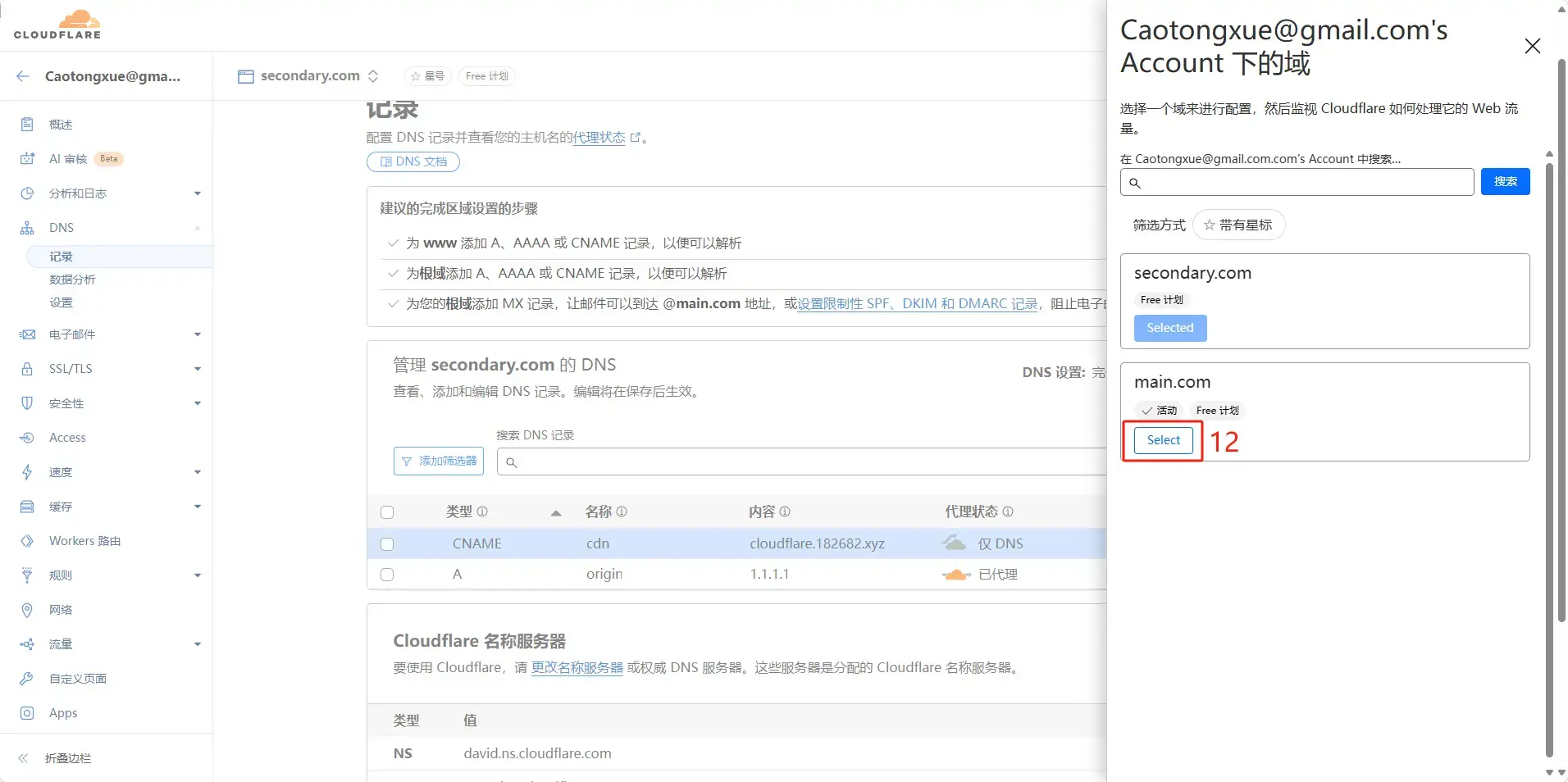The width and height of the screenshot is (1568, 782).
Task: Close the domain selection panel
Action: click(1532, 46)
